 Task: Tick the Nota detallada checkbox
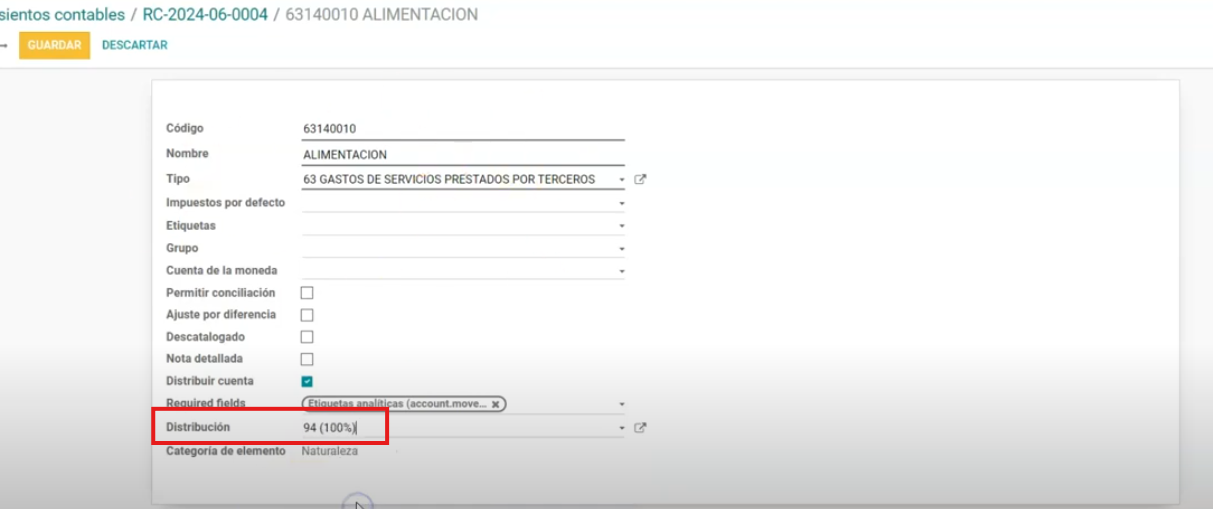307,359
